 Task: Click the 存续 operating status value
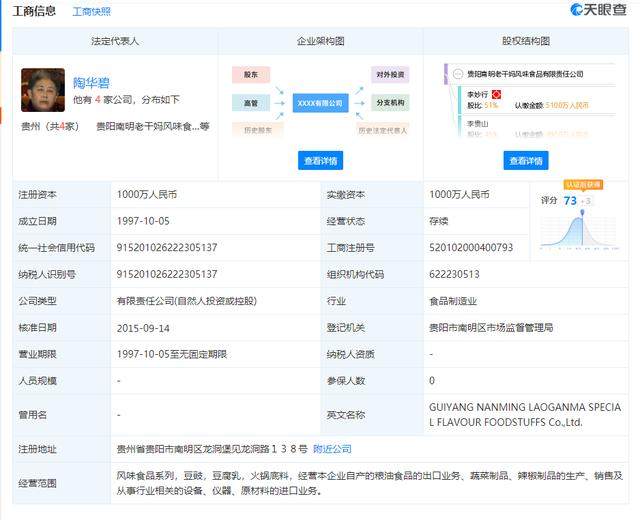coord(438,221)
